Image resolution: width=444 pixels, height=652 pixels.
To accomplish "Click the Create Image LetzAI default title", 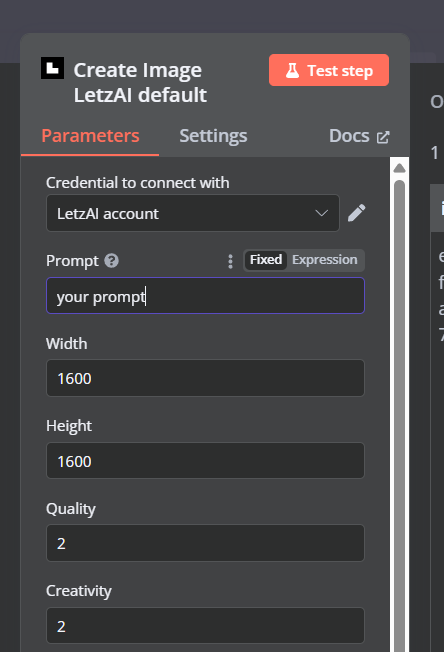I will coord(140,82).
